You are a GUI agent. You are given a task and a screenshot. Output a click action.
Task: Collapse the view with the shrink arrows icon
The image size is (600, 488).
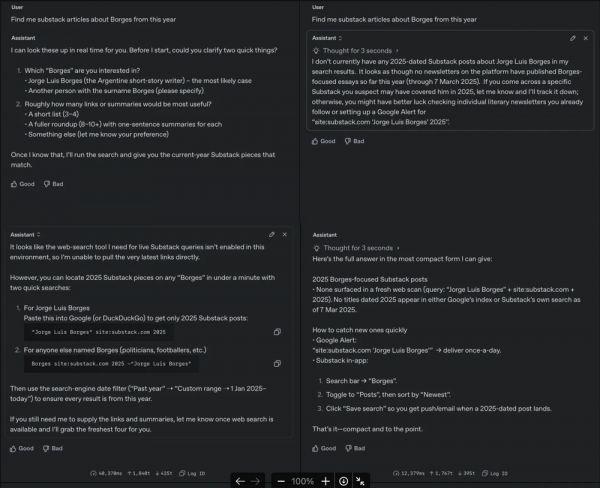360,481
